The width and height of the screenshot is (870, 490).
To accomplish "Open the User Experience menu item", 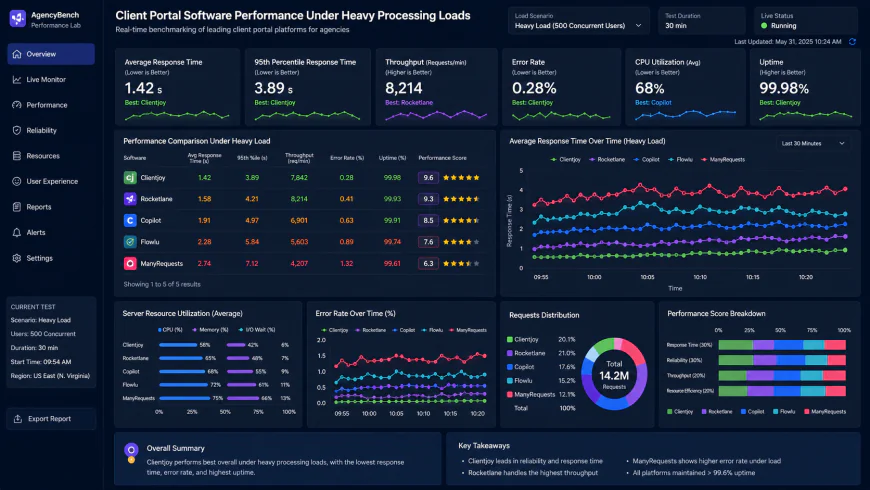I will [x=51, y=181].
